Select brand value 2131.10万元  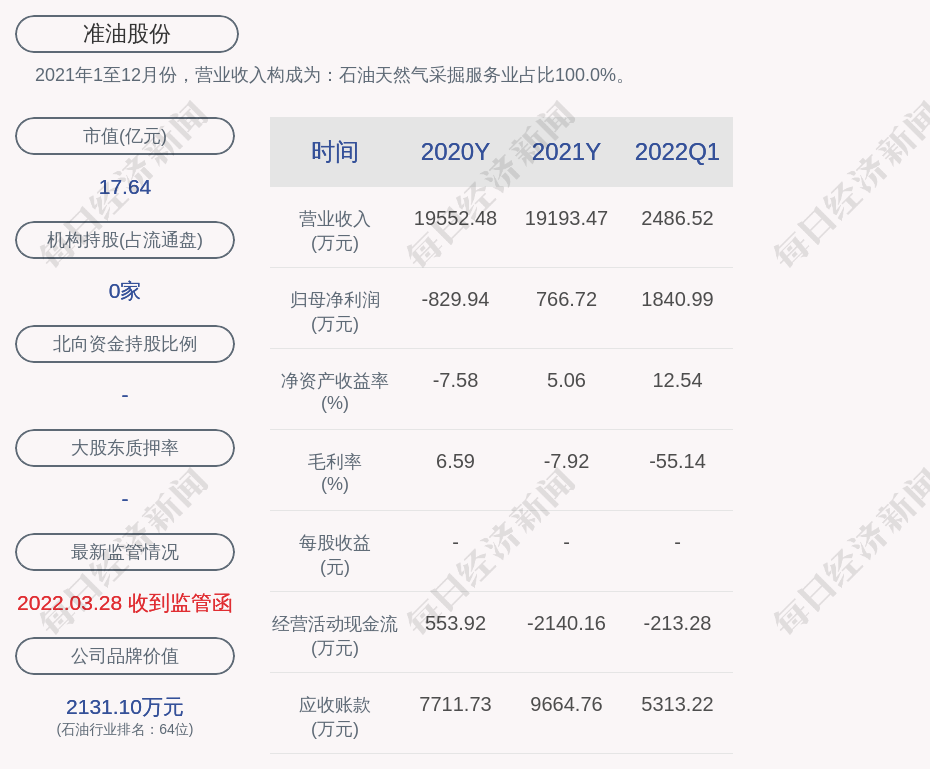tap(125, 707)
